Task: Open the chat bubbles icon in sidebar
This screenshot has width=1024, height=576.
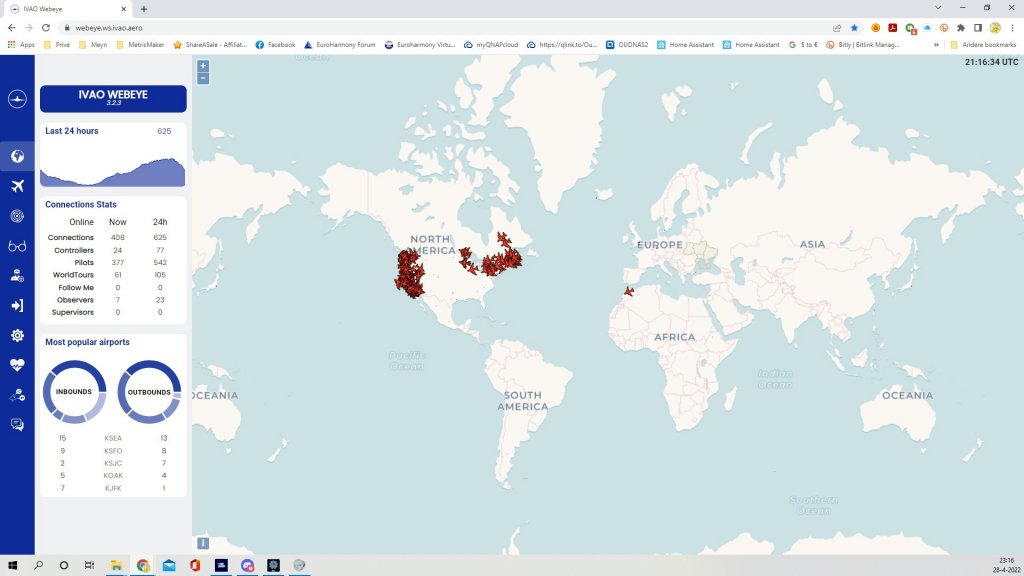Action: pyautogui.click(x=17, y=425)
